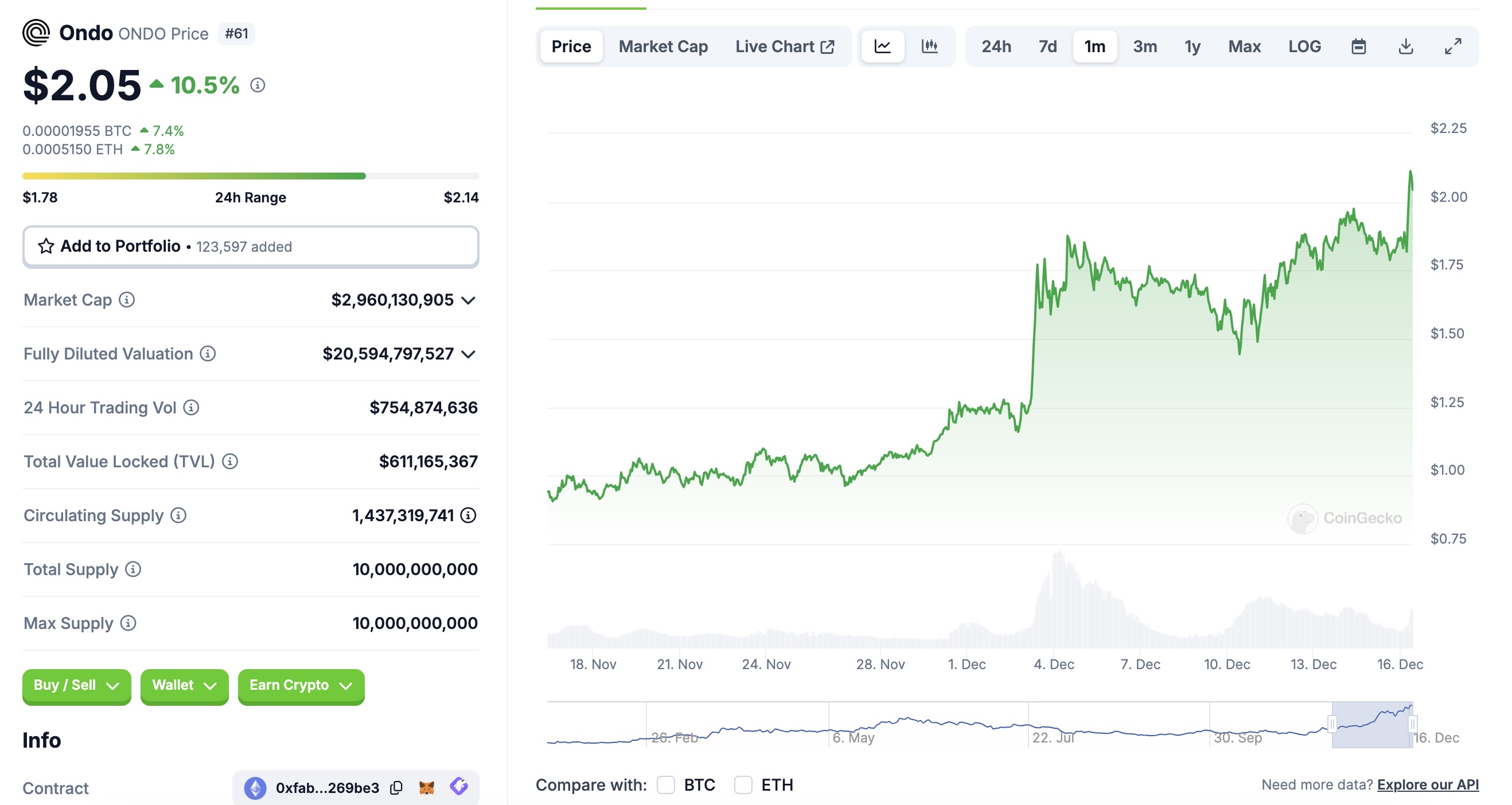Expand chart to fullscreen
The height and width of the screenshot is (805, 1512).
tap(1453, 46)
